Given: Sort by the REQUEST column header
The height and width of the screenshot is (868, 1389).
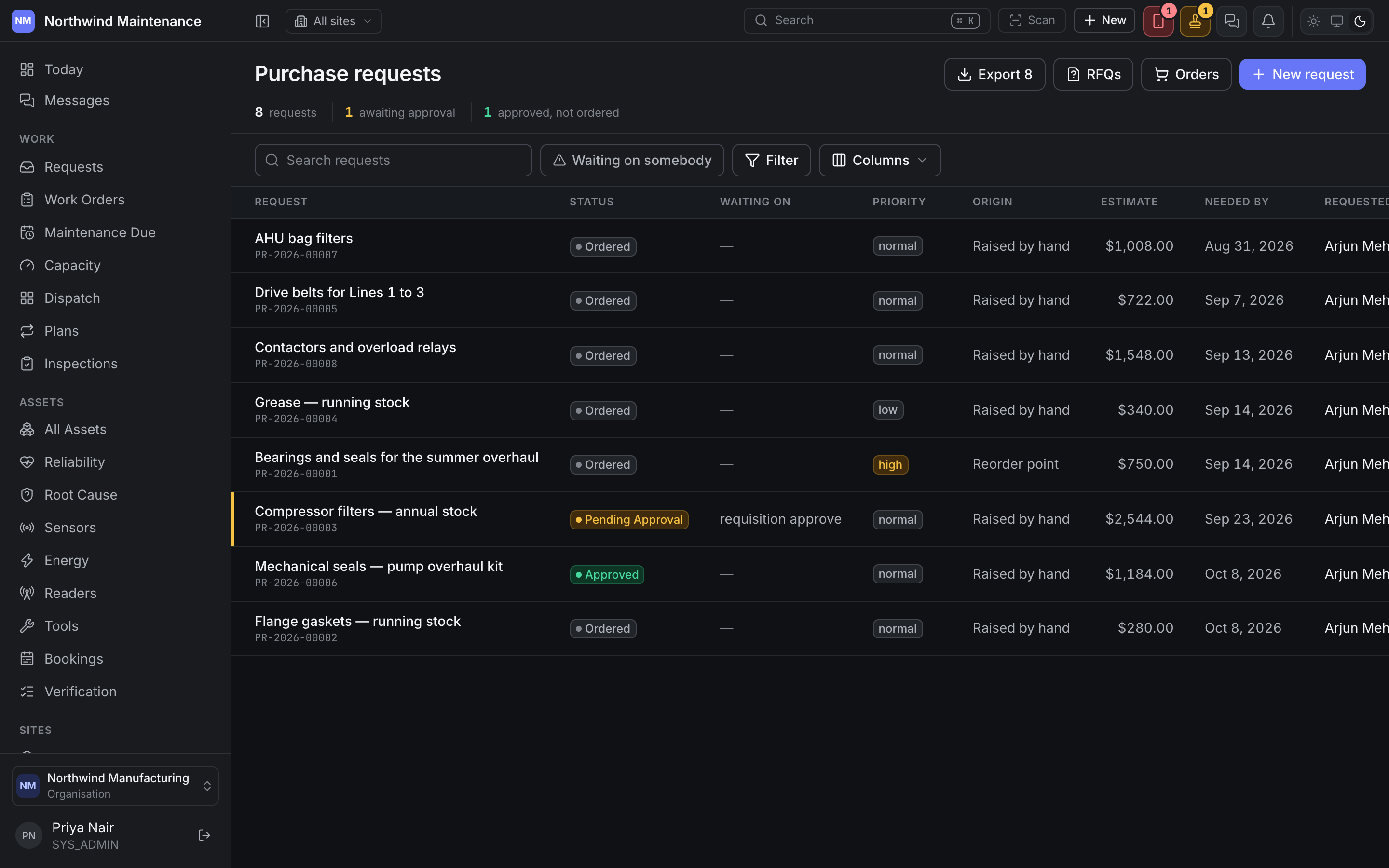Looking at the screenshot, I should [x=281, y=202].
